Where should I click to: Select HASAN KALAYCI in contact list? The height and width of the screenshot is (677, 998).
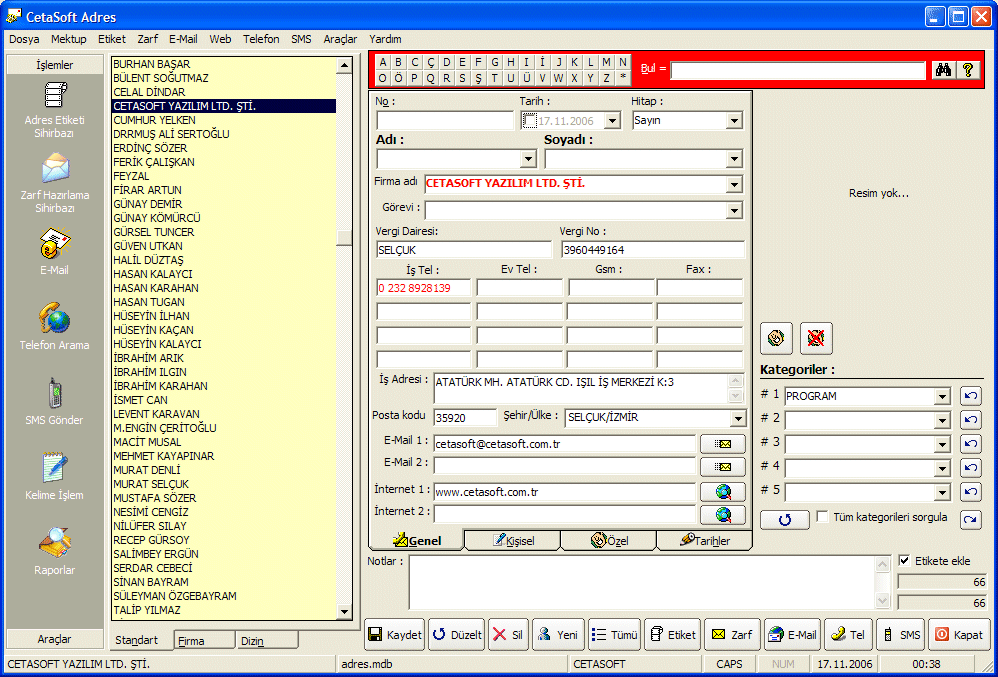point(223,274)
